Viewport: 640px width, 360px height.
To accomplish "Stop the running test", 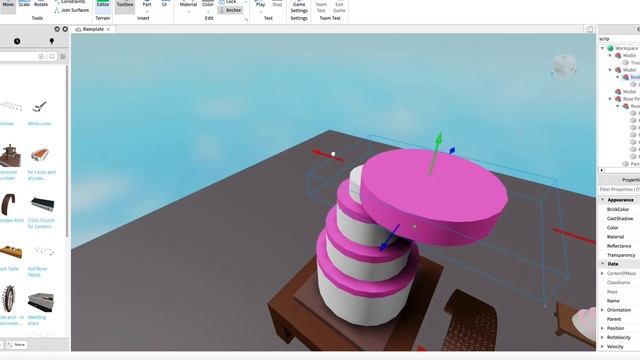I will coord(277,4).
